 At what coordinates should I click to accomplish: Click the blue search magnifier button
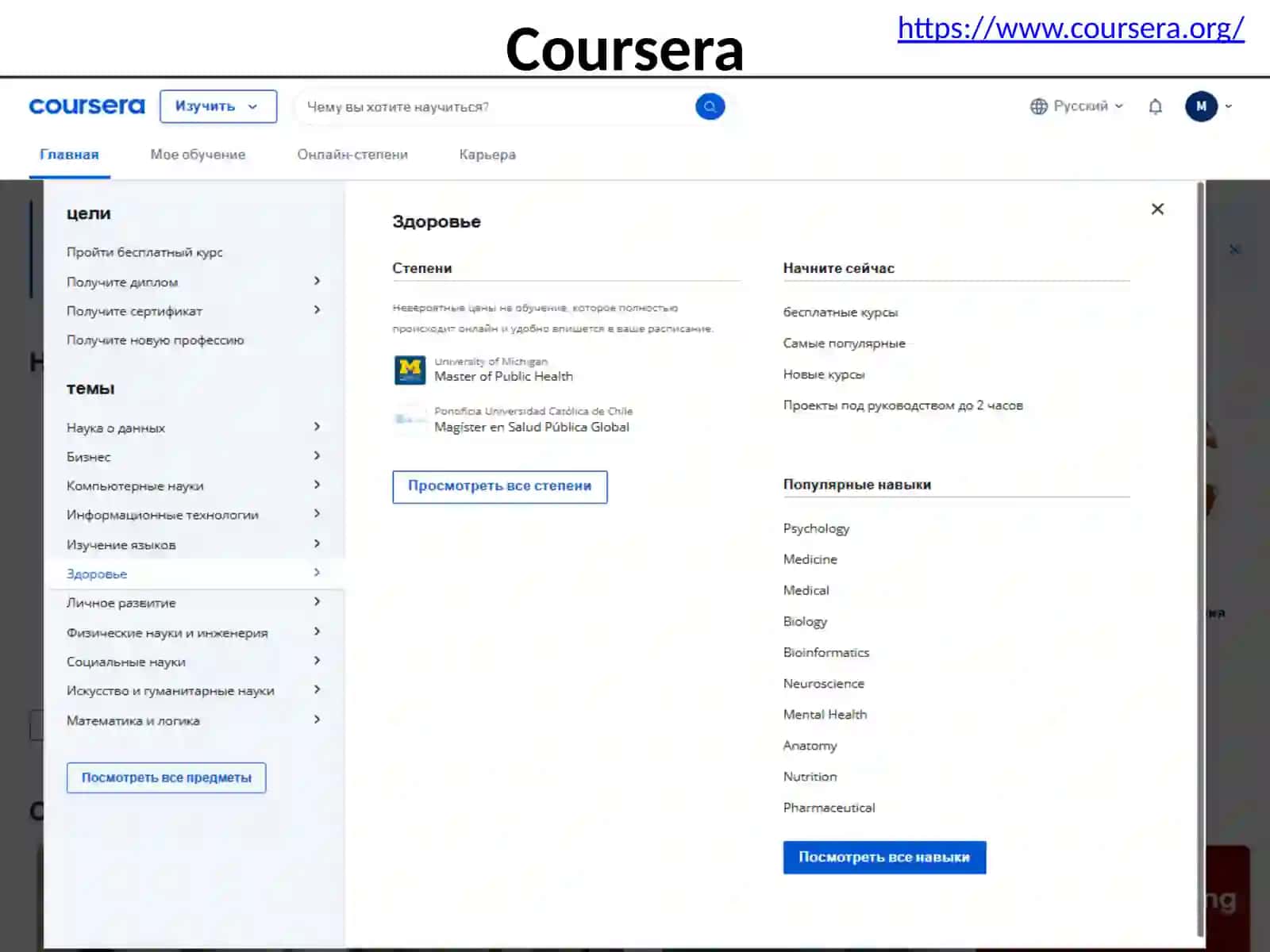pos(710,106)
